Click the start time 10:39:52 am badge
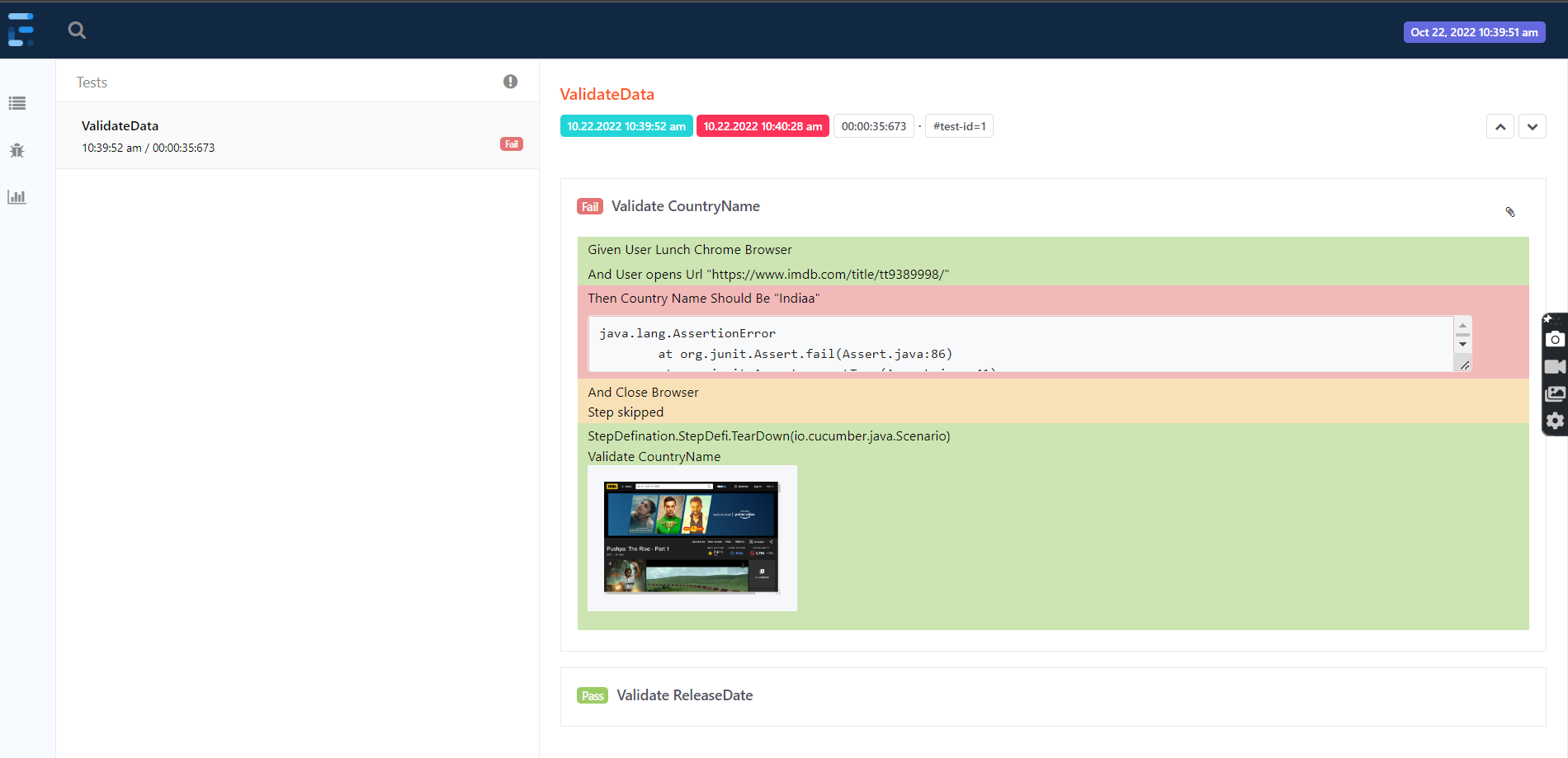 (x=626, y=126)
